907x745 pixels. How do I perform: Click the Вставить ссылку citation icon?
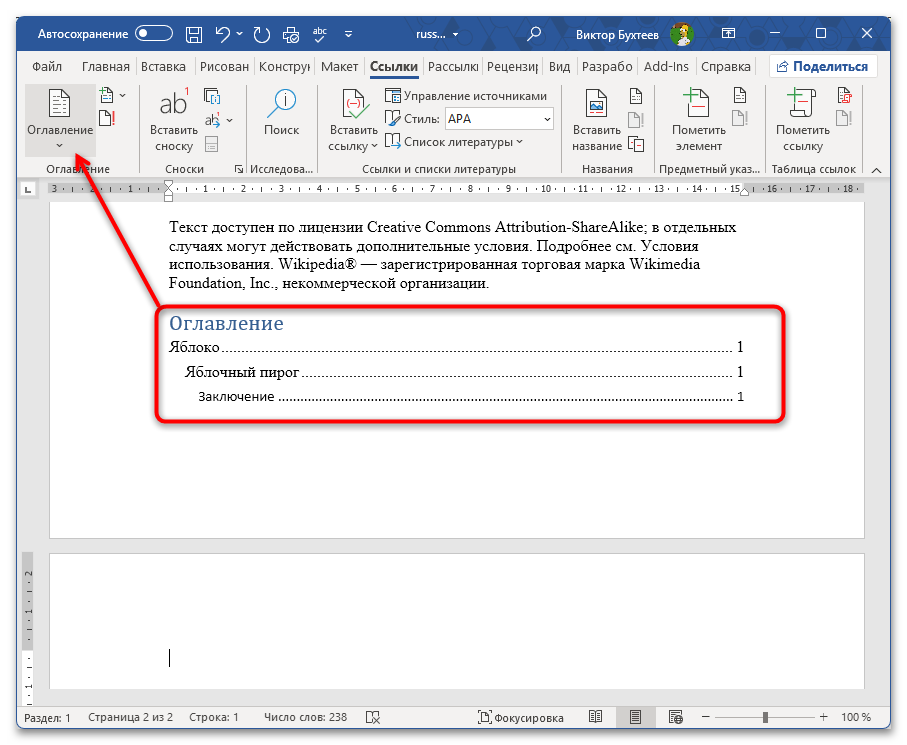pos(353,119)
